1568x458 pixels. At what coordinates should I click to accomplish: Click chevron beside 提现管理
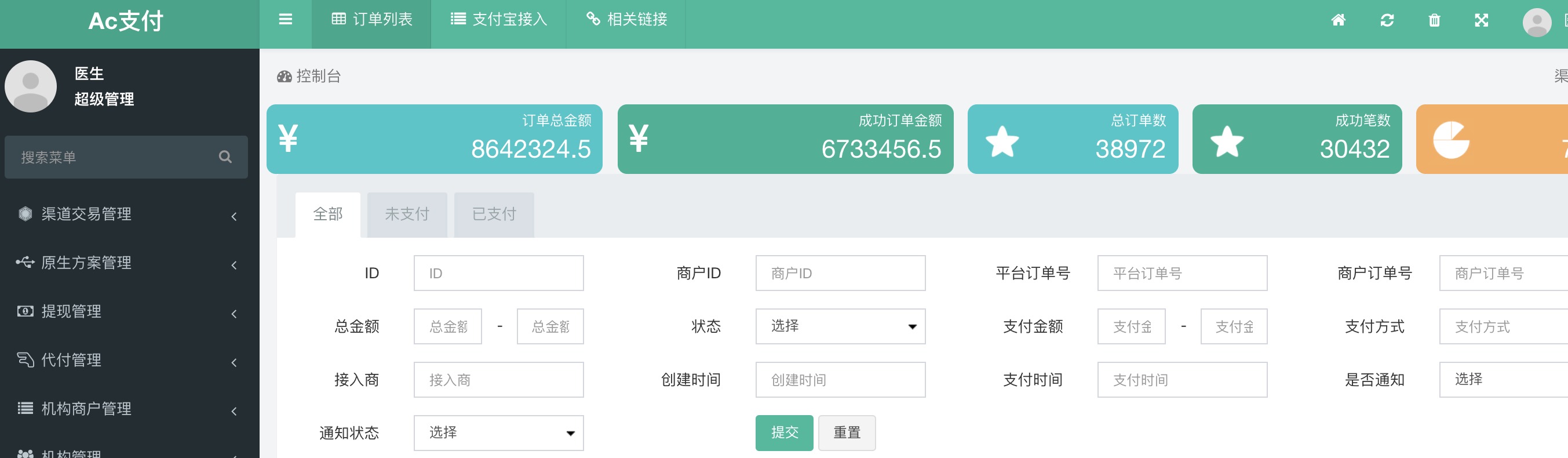click(x=234, y=314)
